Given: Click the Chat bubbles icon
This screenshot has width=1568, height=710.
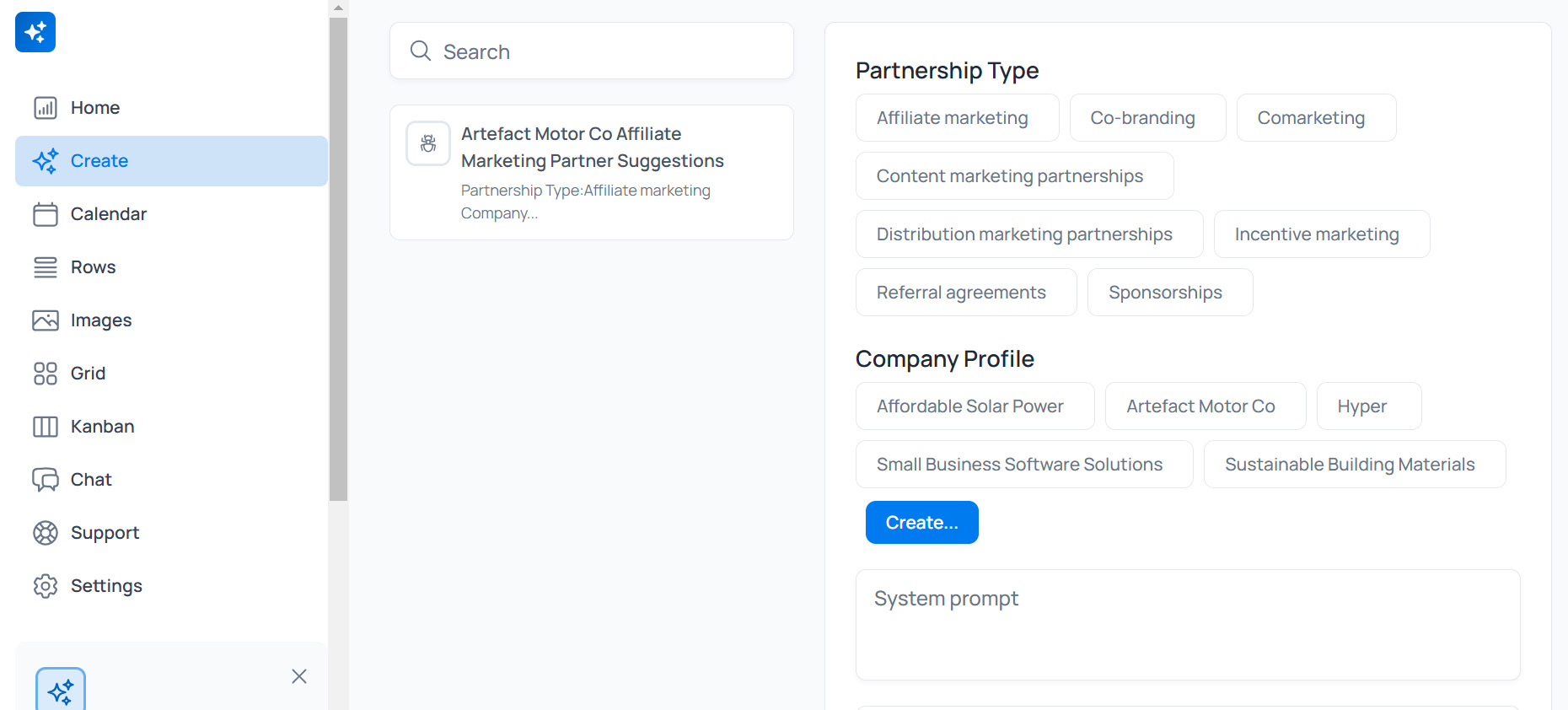Looking at the screenshot, I should 46,480.
